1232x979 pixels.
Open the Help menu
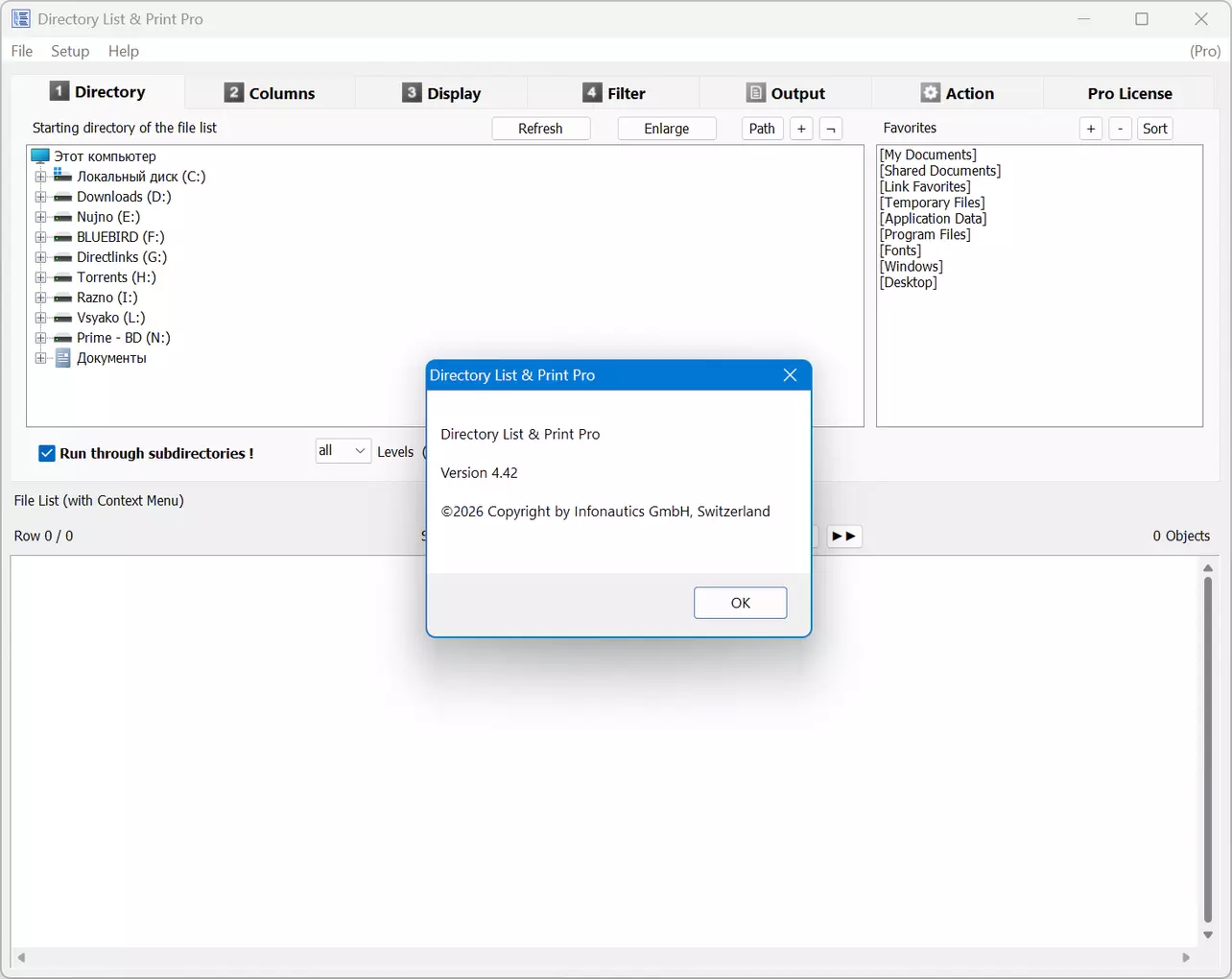coord(124,51)
